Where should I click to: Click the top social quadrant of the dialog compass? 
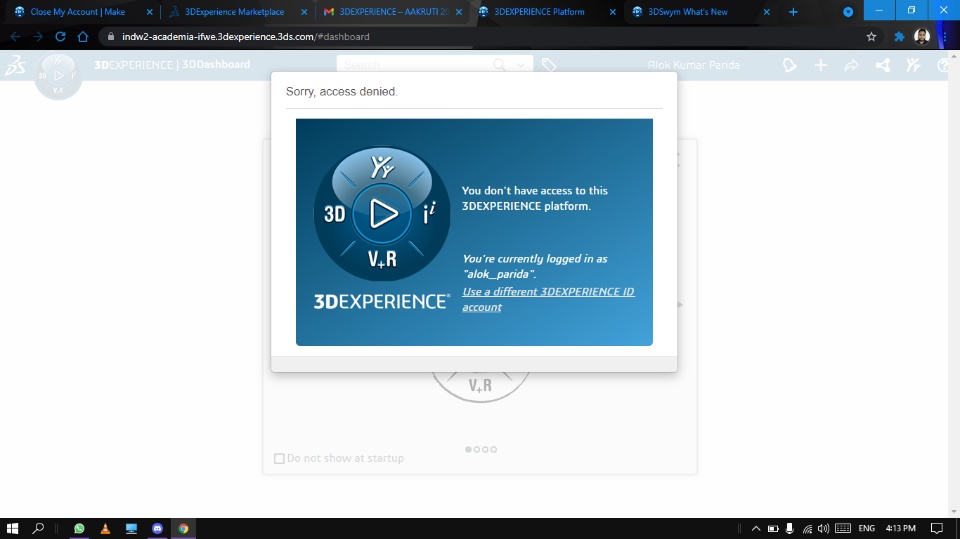coord(382,167)
